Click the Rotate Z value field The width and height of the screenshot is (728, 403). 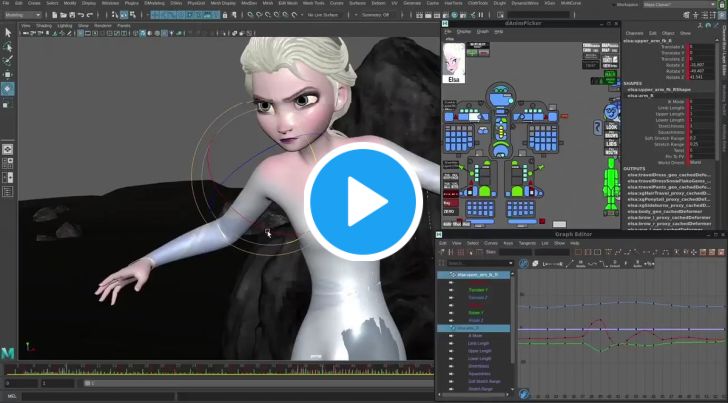coord(702,77)
